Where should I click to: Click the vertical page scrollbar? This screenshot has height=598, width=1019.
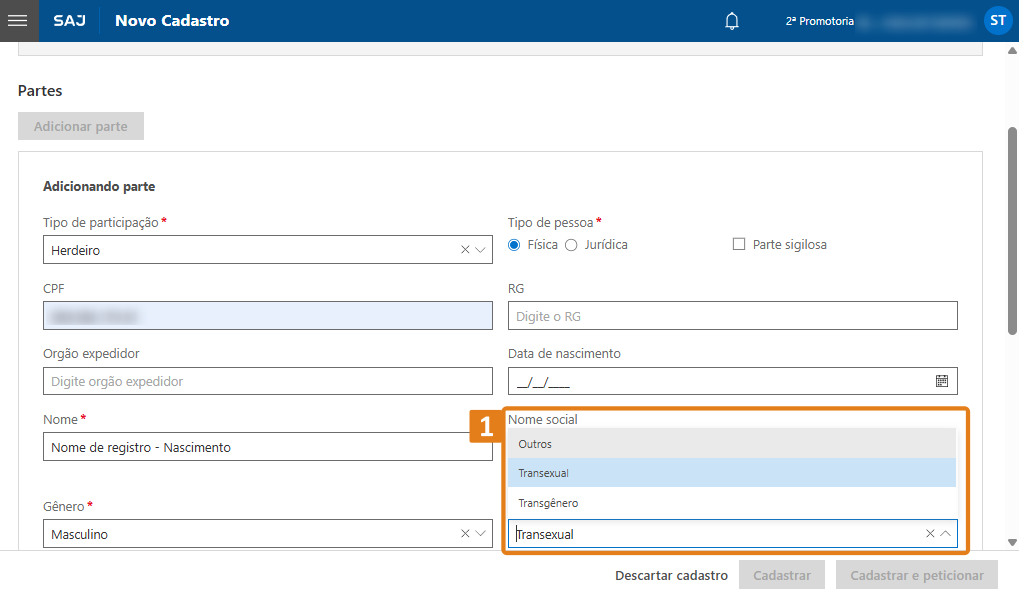click(x=1012, y=230)
